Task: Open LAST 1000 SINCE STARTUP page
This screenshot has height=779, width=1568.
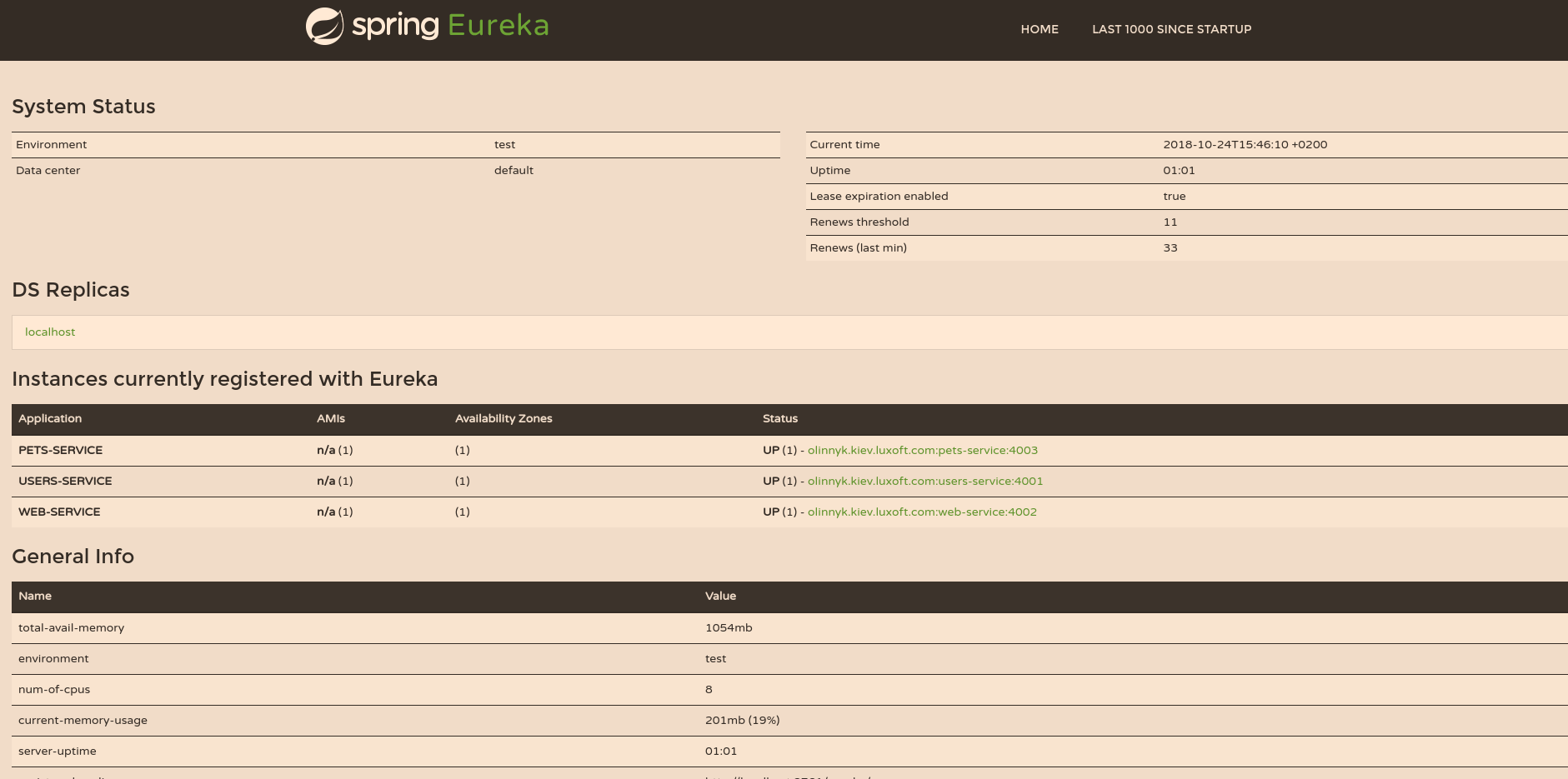Action: click(1171, 29)
